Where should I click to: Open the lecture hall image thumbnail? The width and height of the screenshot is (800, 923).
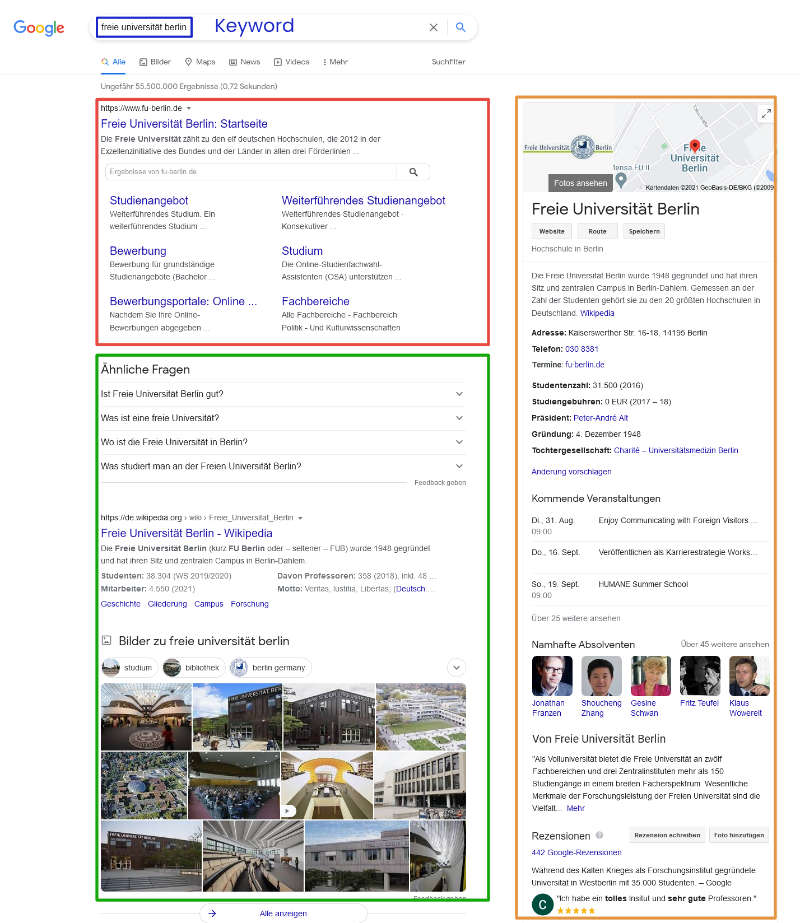(234, 785)
